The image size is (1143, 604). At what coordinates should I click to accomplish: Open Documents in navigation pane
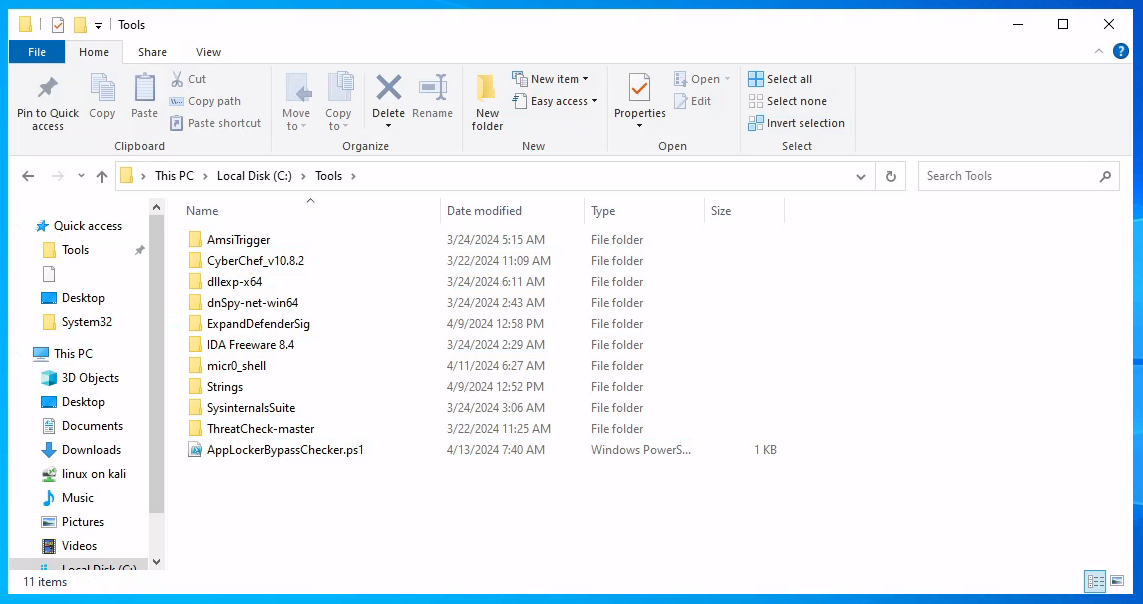tap(92, 426)
